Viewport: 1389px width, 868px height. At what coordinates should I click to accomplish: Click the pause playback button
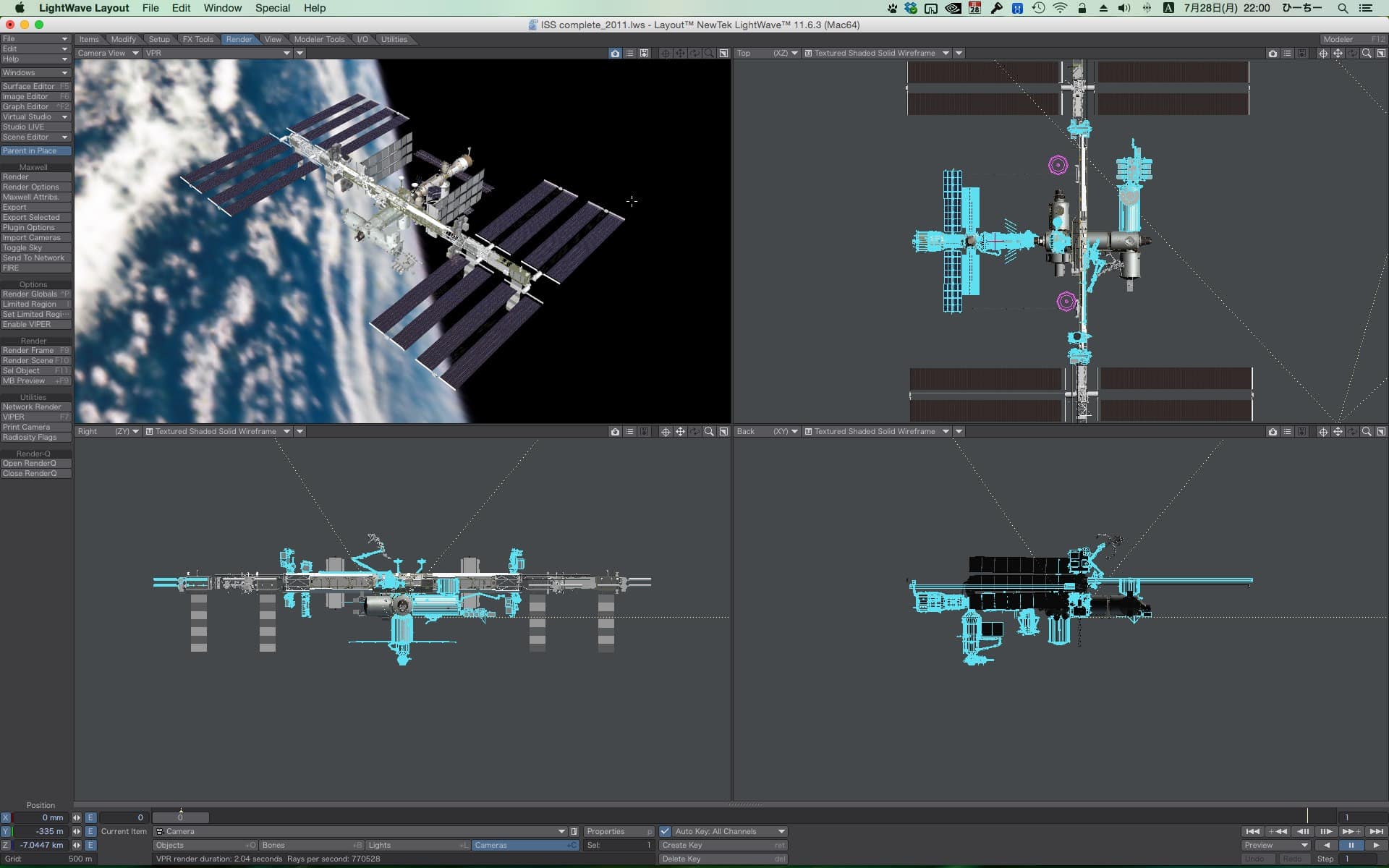pyautogui.click(x=1351, y=845)
